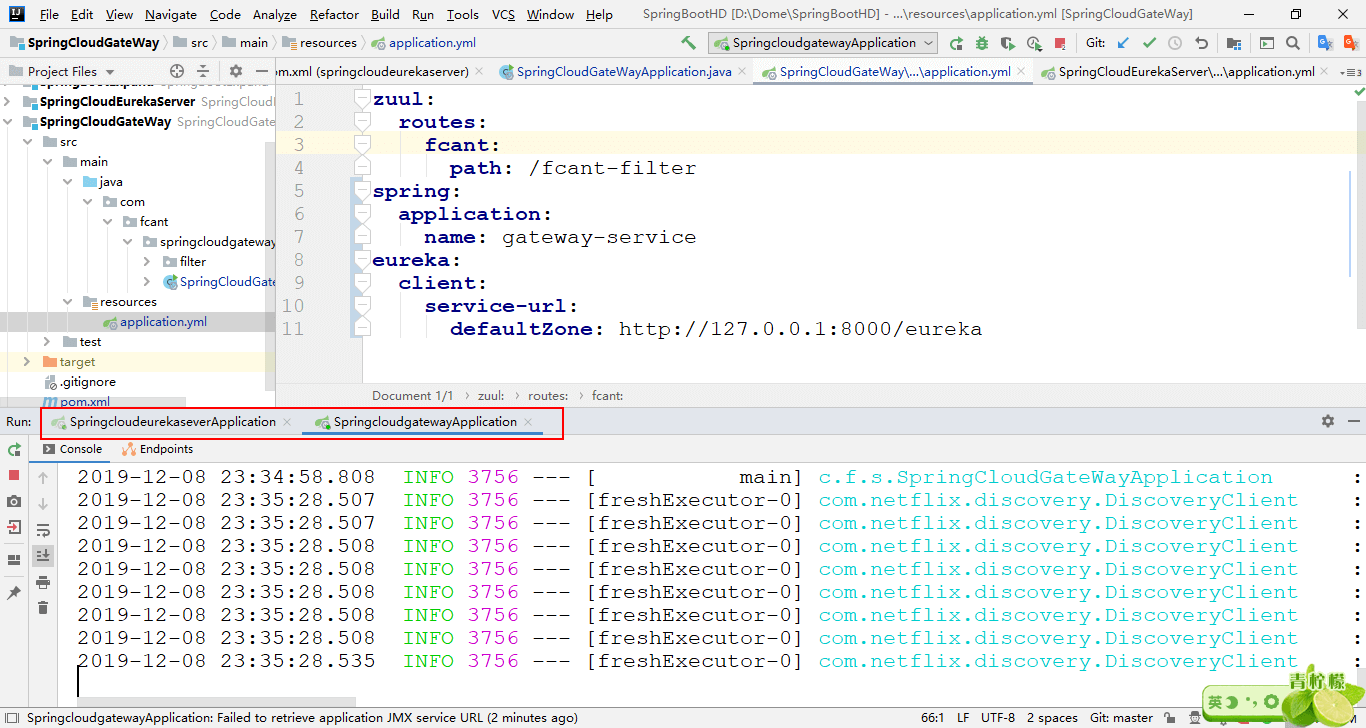Toggle pin tab in Run panel
The width and height of the screenshot is (1366, 728).
pyautogui.click(x=14, y=593)
